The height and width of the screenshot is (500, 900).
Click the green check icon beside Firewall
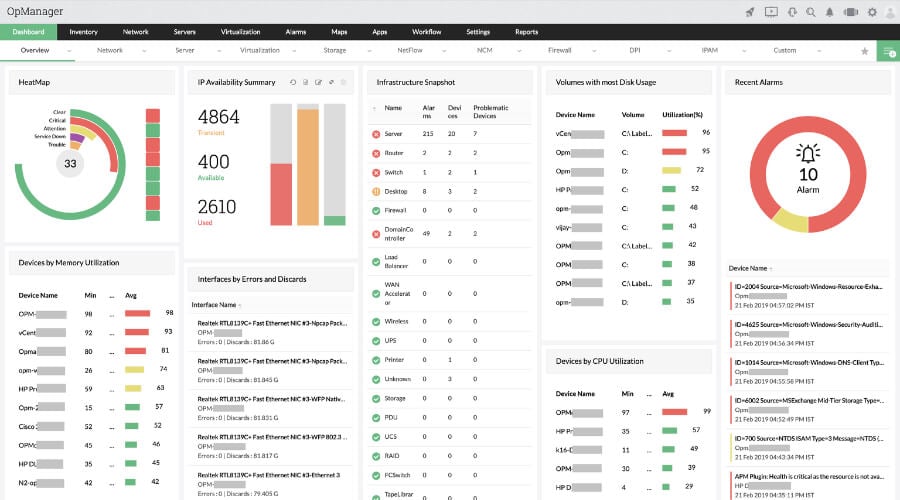tap(376, 211)
